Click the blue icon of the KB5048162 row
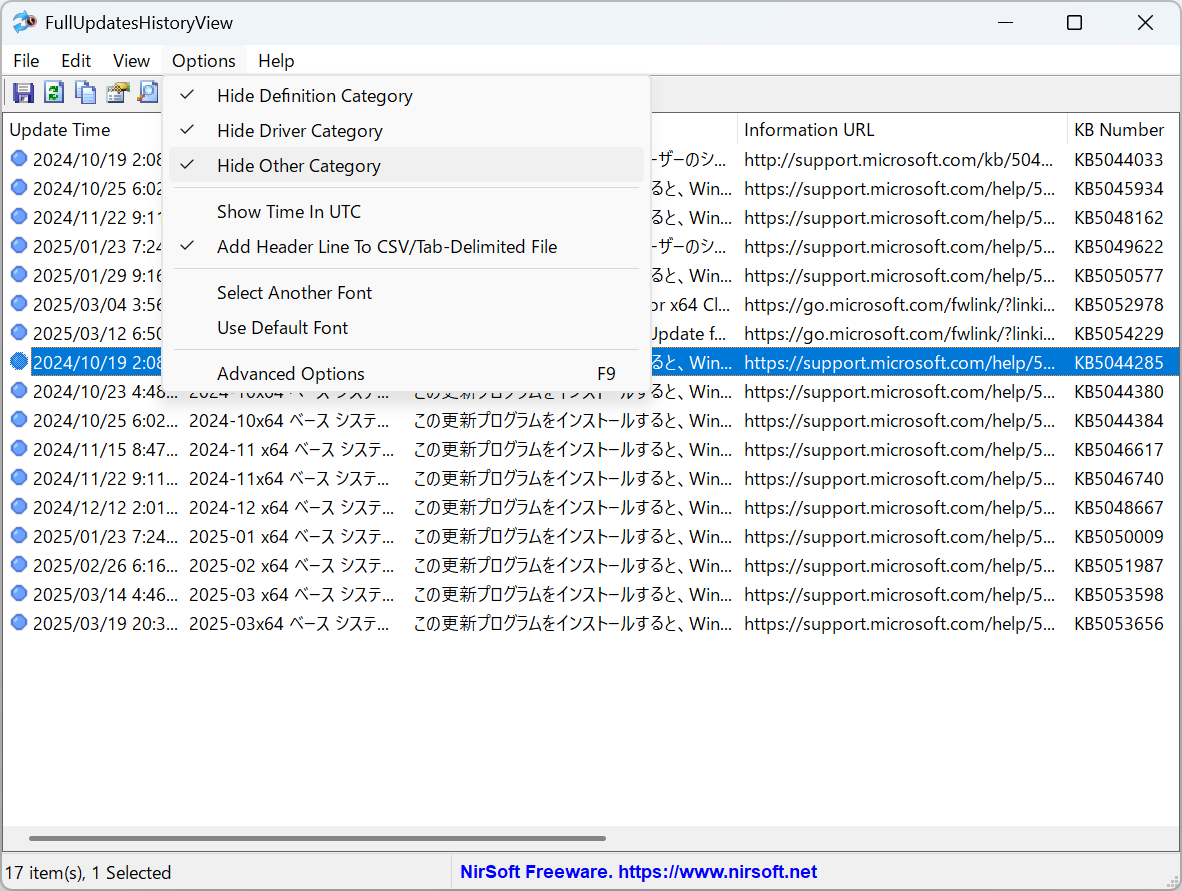This screenshot has width=1182, height=891. click(19, 217)
